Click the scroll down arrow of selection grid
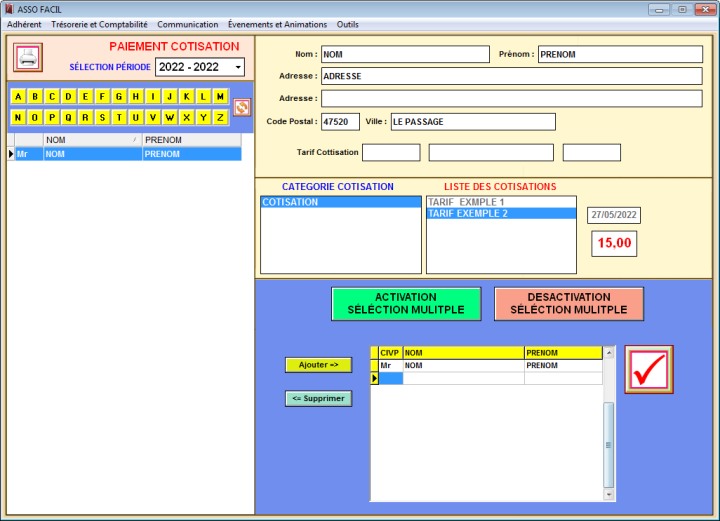The width and height of the screenshot is (720, 521). pos(609,494)
